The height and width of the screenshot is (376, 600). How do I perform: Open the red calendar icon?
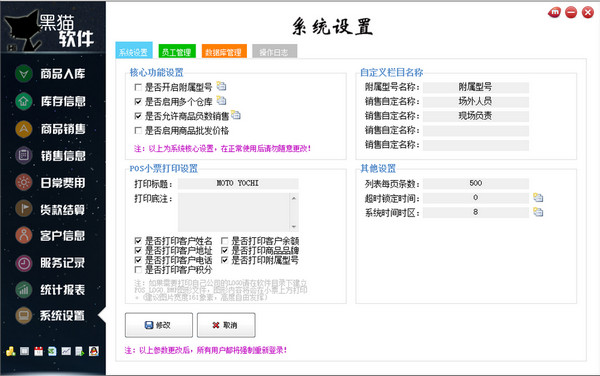tap(38, 351)
